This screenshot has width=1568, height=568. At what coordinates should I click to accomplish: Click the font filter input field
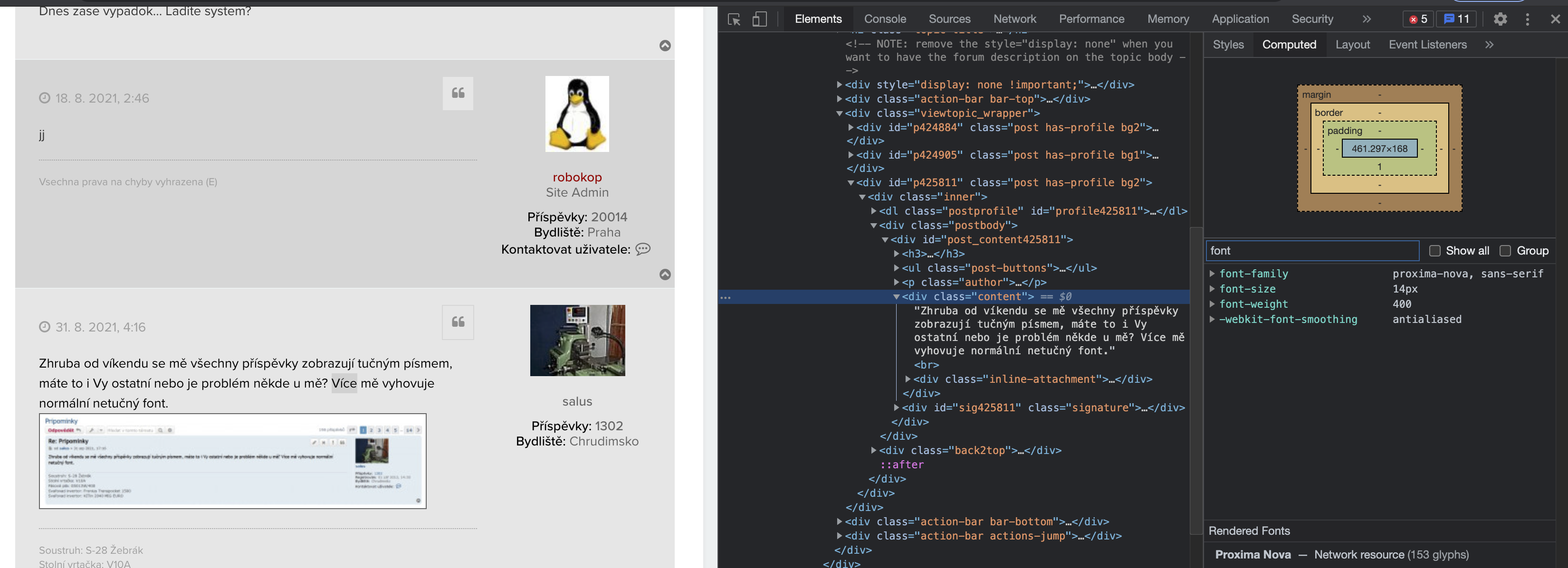tap(1312, 251)
